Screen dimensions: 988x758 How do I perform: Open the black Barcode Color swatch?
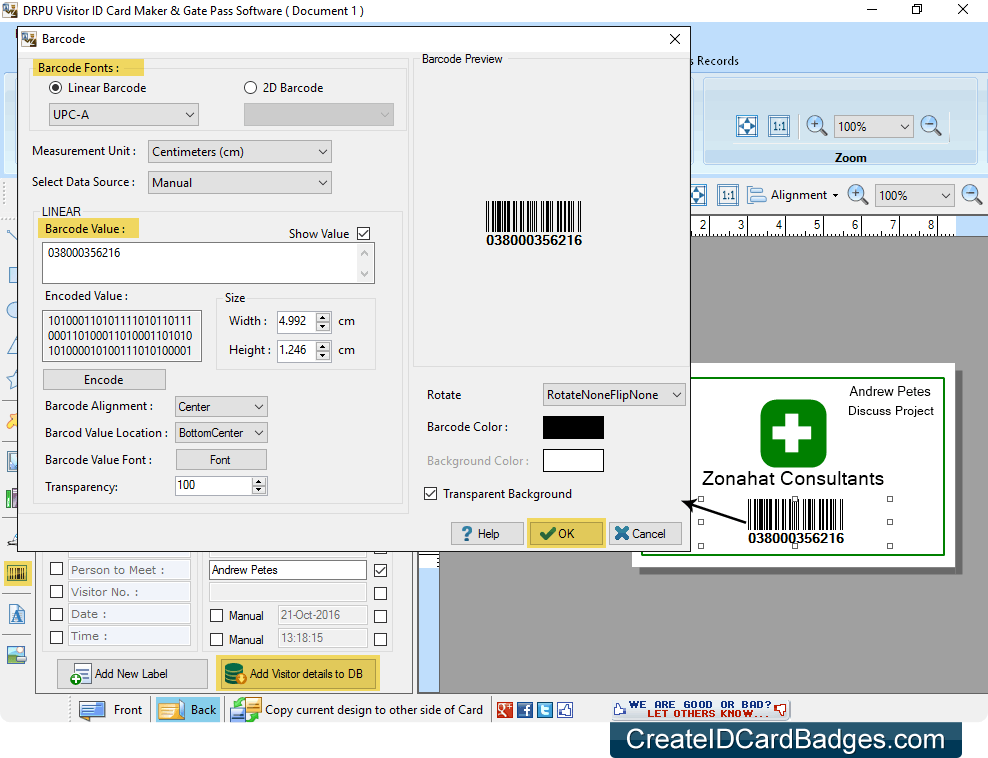tap(573, 427)
